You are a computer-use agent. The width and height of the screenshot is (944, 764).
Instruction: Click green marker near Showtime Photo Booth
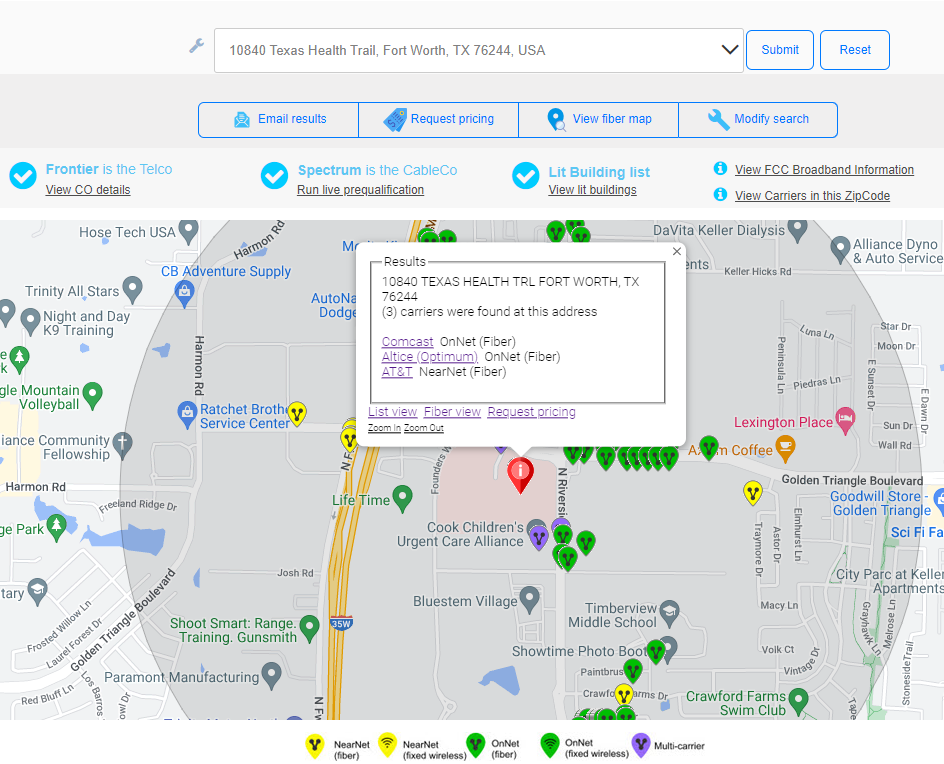click(656, 651)
